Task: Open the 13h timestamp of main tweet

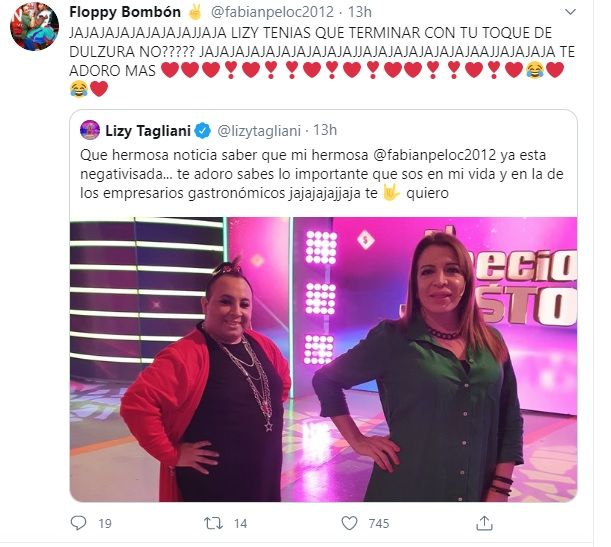Action: pos(360,12)
